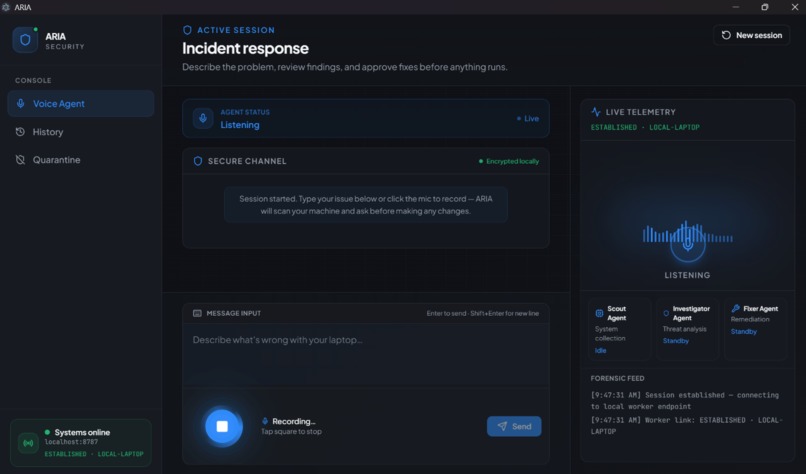This screenshot has height=474, width=806.
Task: Click the Enter to send hint text
Action: 483,313
